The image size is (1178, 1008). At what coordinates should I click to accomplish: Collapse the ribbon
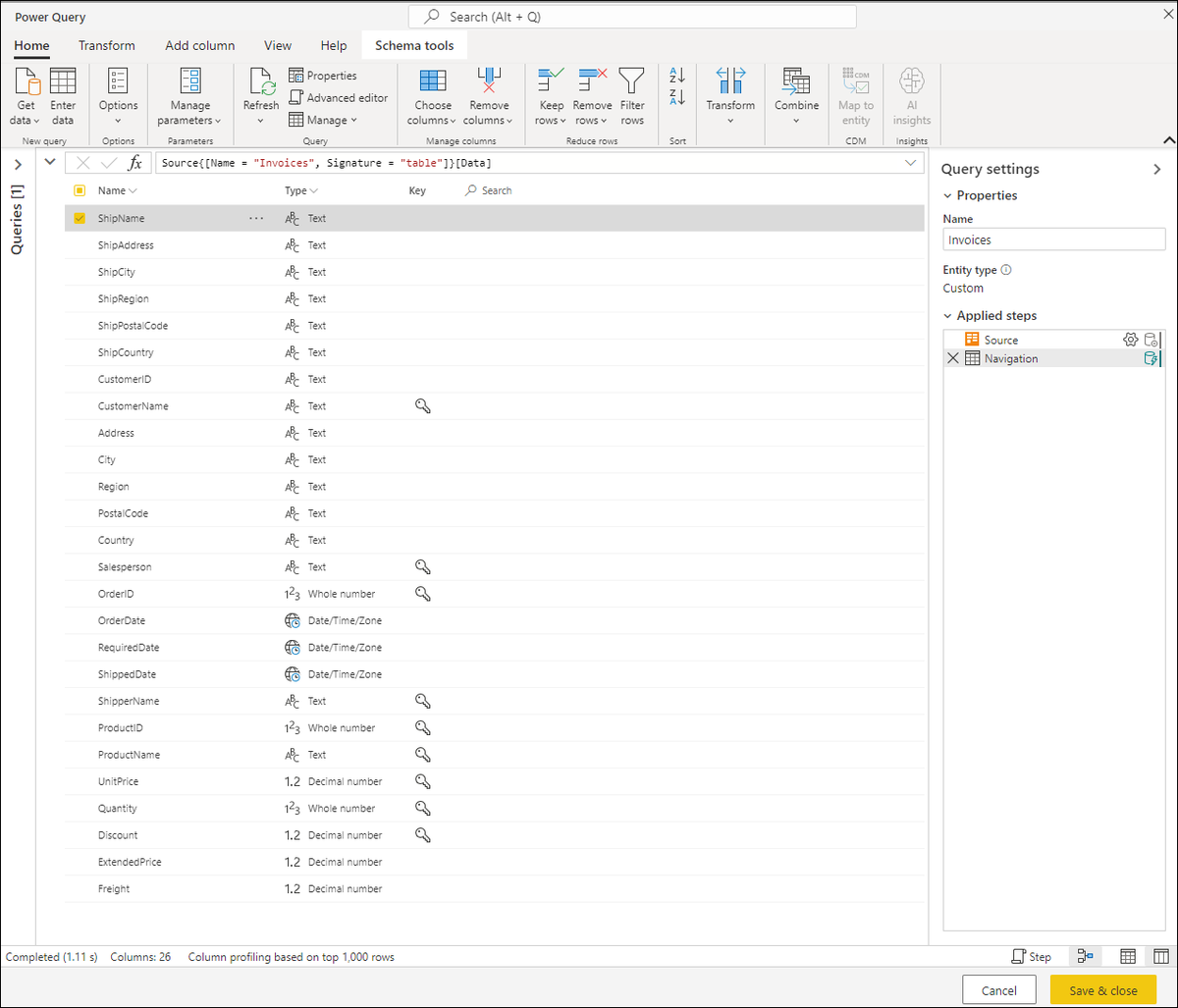tap(1168, 139)
